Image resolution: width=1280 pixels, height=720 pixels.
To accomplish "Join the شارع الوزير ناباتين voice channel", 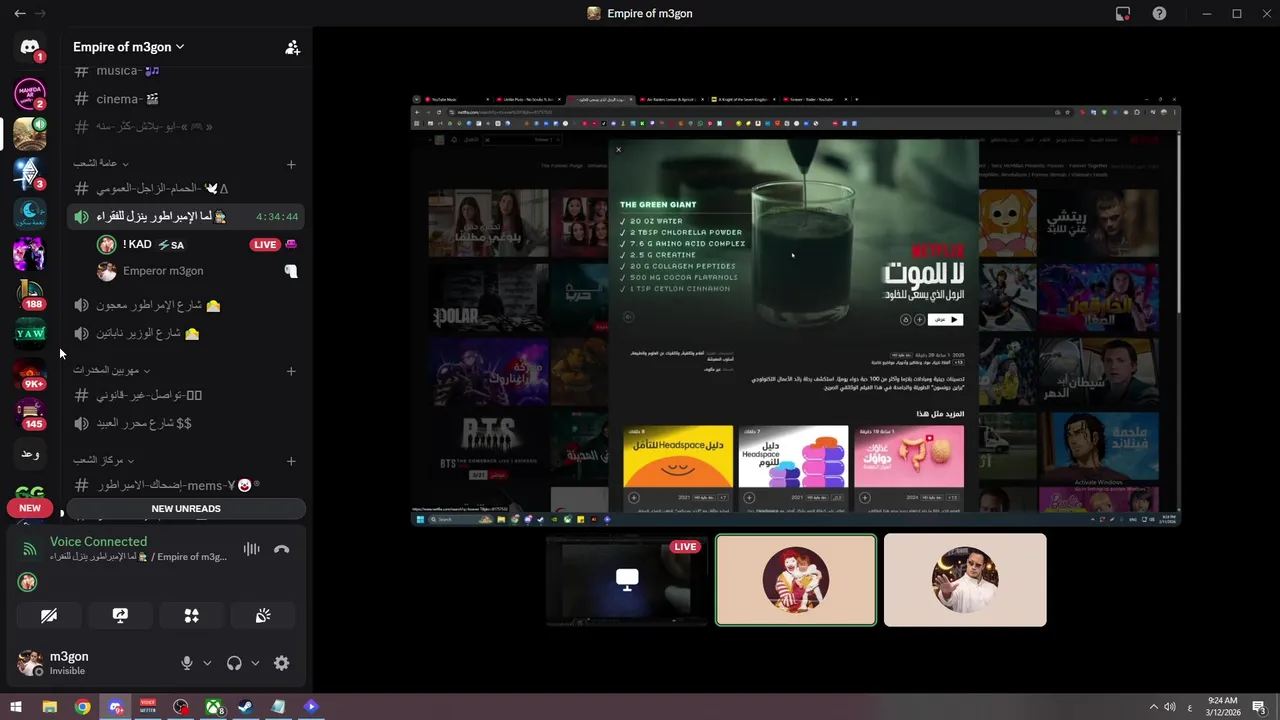I will [186, 333].
